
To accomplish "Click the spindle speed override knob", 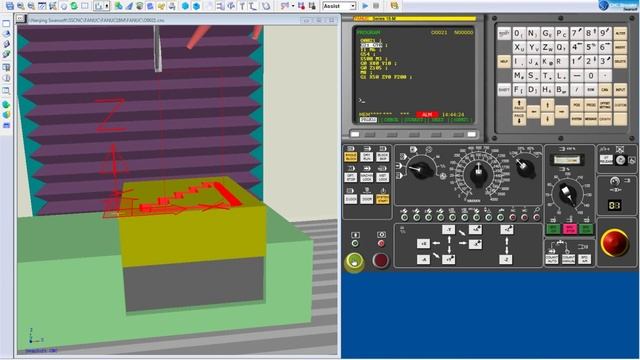I will [x=567, y=194].
